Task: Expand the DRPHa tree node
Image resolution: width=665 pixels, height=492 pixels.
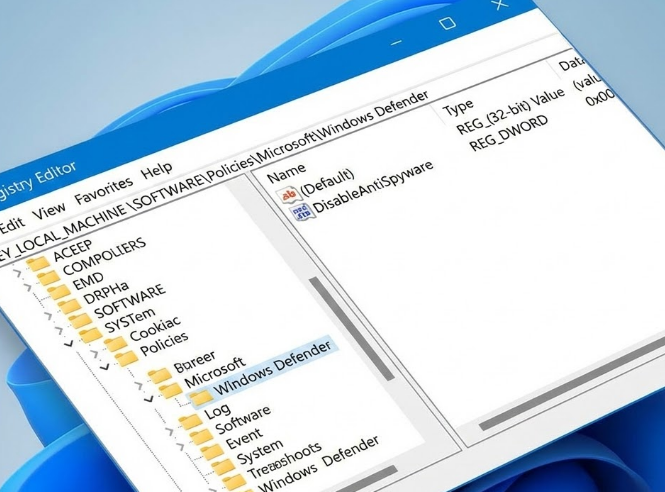Action: (48, 316)
